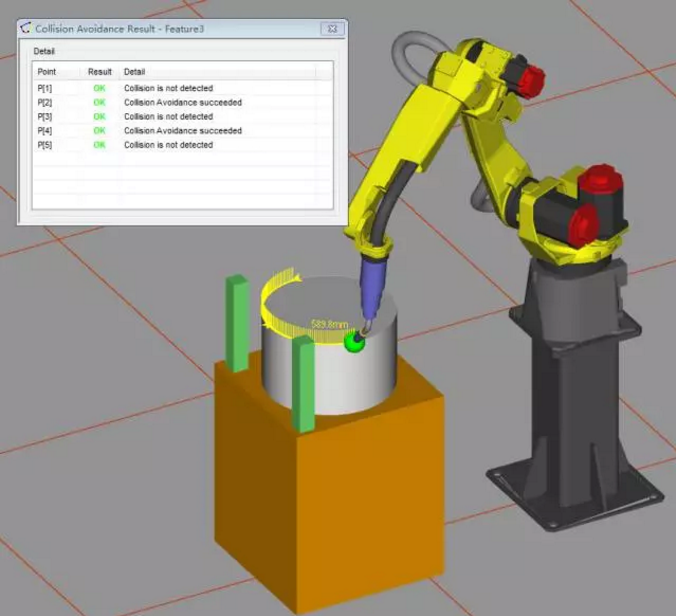
Task: Click the Detail column header
Action: pos(135,72)
